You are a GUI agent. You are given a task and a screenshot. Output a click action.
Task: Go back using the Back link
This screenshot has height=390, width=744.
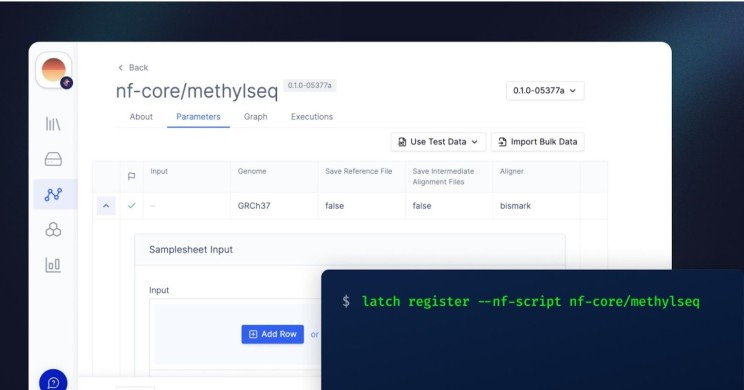(133, 67)
